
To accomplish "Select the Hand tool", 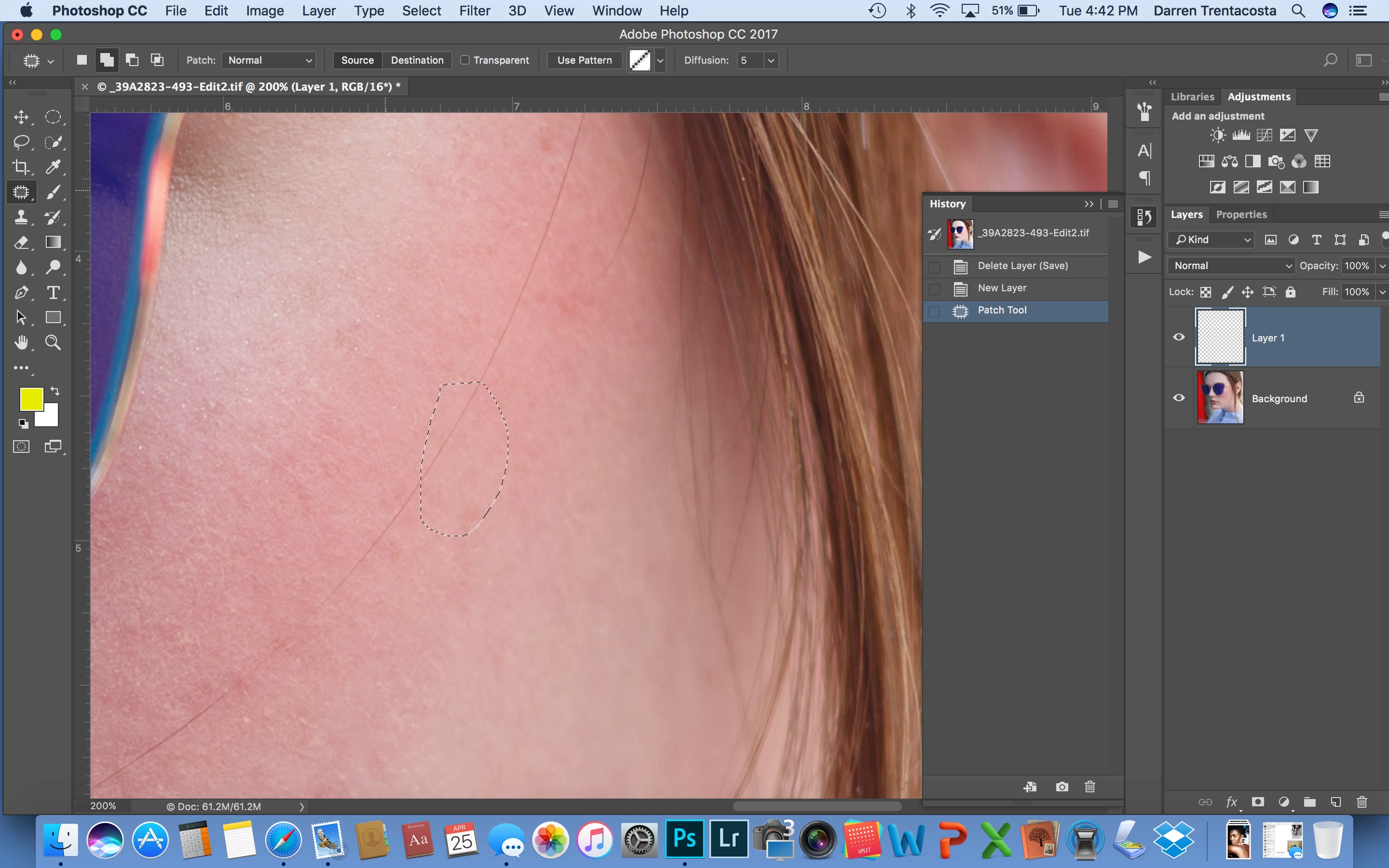I will click(x=21, y=343).
